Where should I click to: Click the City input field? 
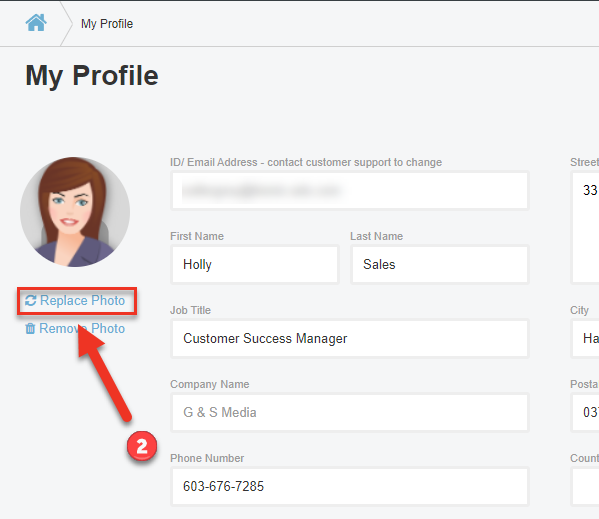[x=585, y=338]
